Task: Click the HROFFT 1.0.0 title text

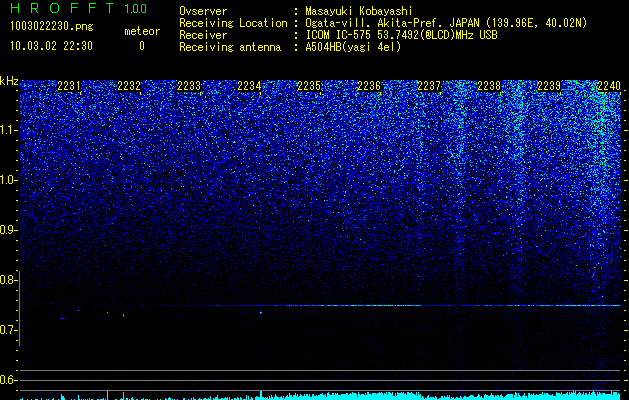Action: point(79,8)
